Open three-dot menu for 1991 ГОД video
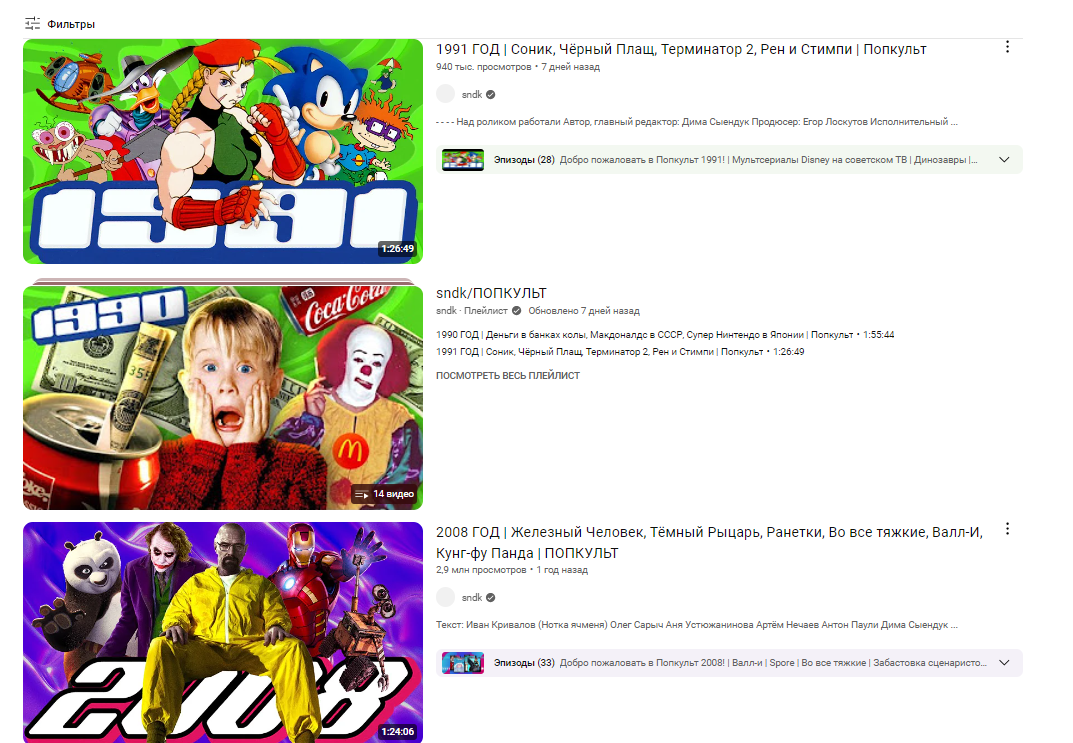This screenshot has height=743, width=1073. coord(1007,47)
